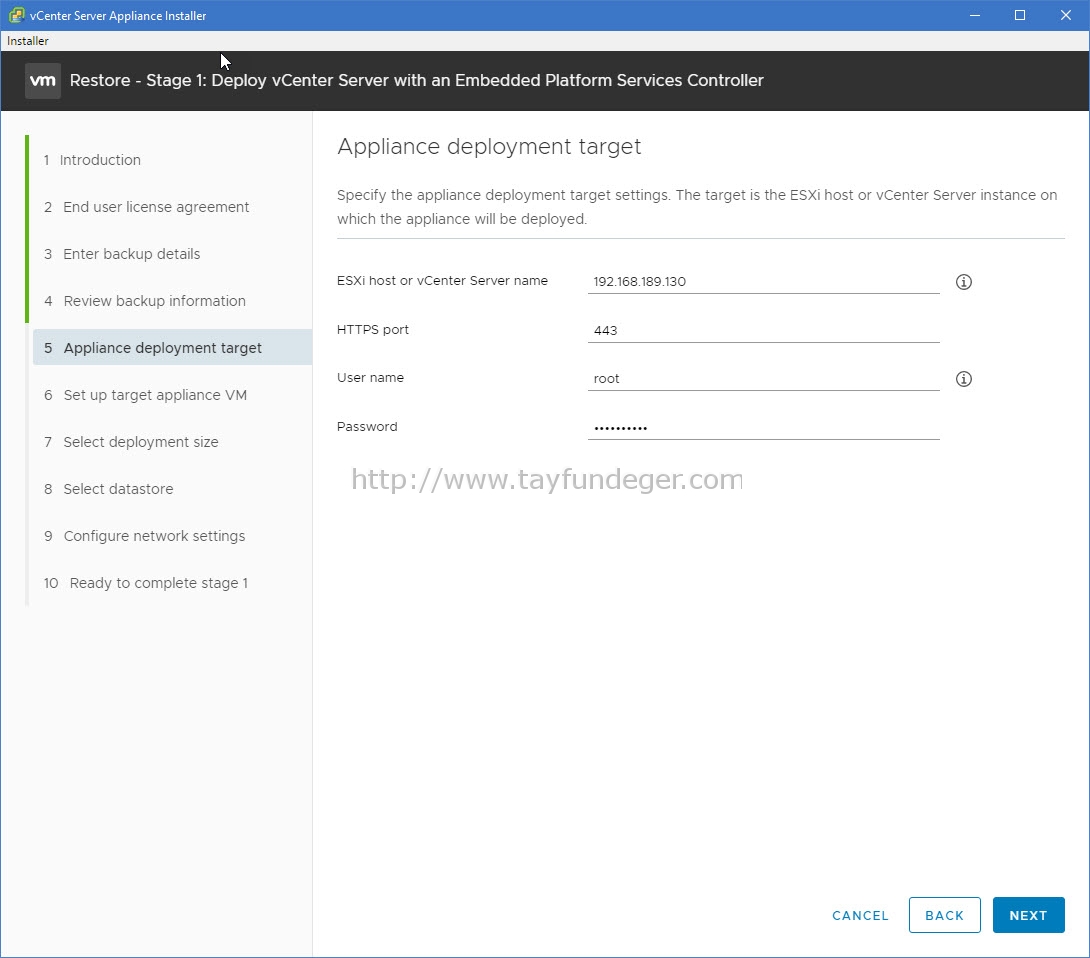Maximize the installer window

(1020, 15)
